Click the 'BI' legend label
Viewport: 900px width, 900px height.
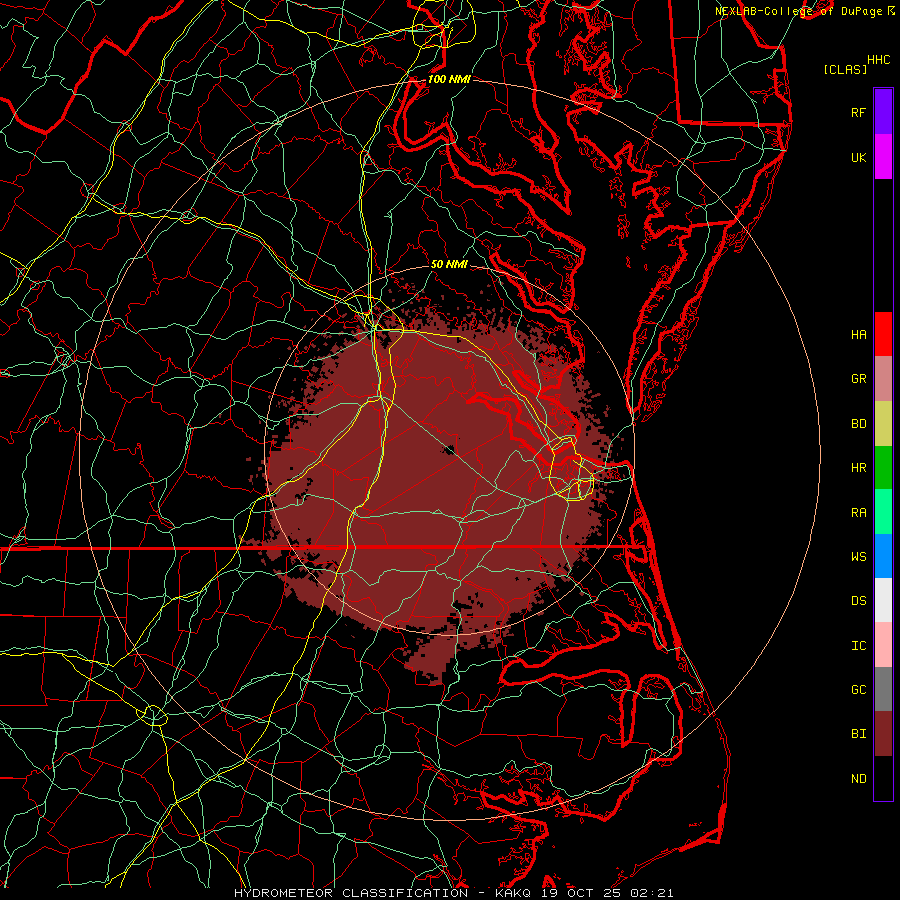tap(859, 734)
